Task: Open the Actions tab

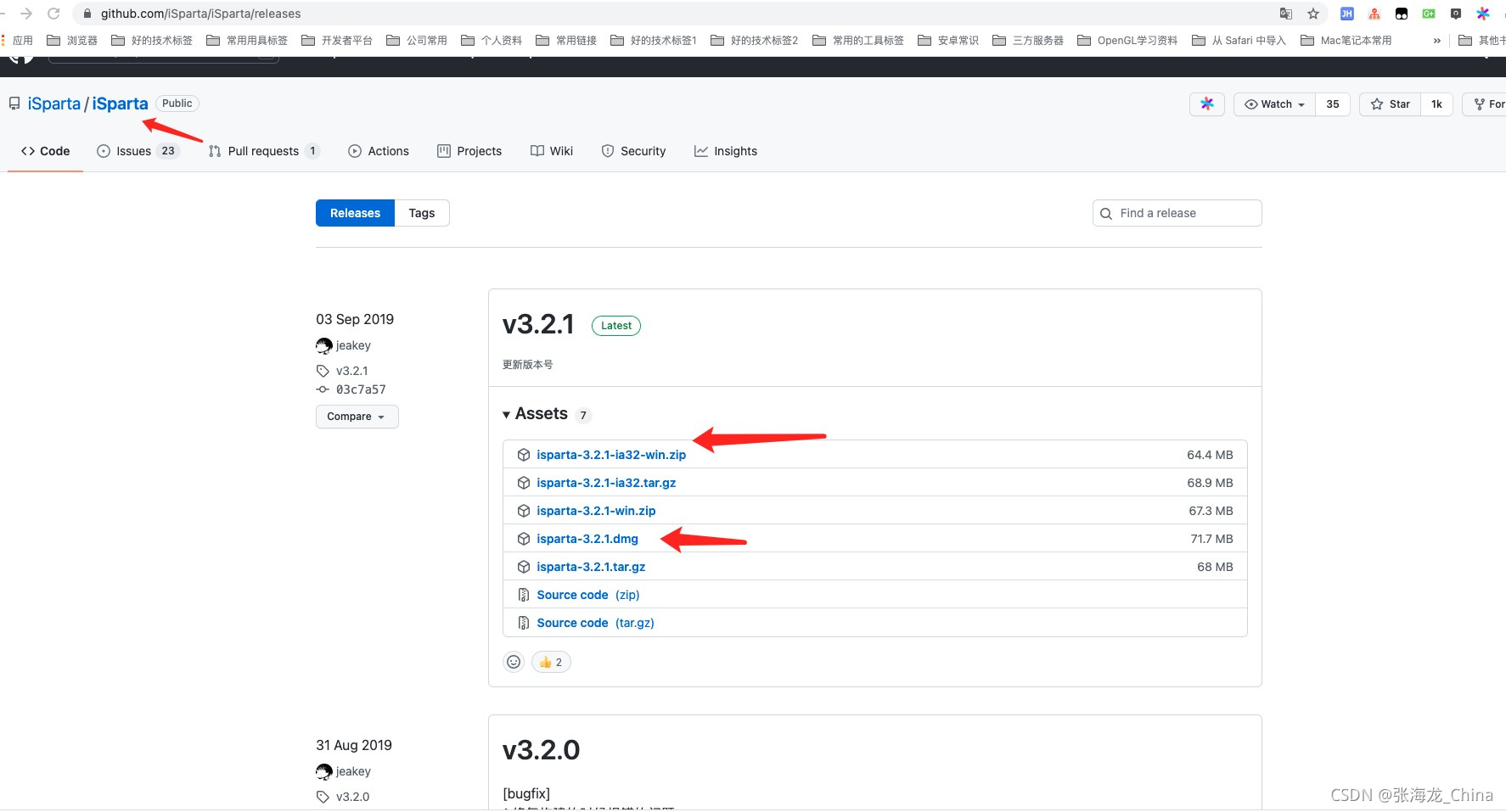Action: point(379,151)
